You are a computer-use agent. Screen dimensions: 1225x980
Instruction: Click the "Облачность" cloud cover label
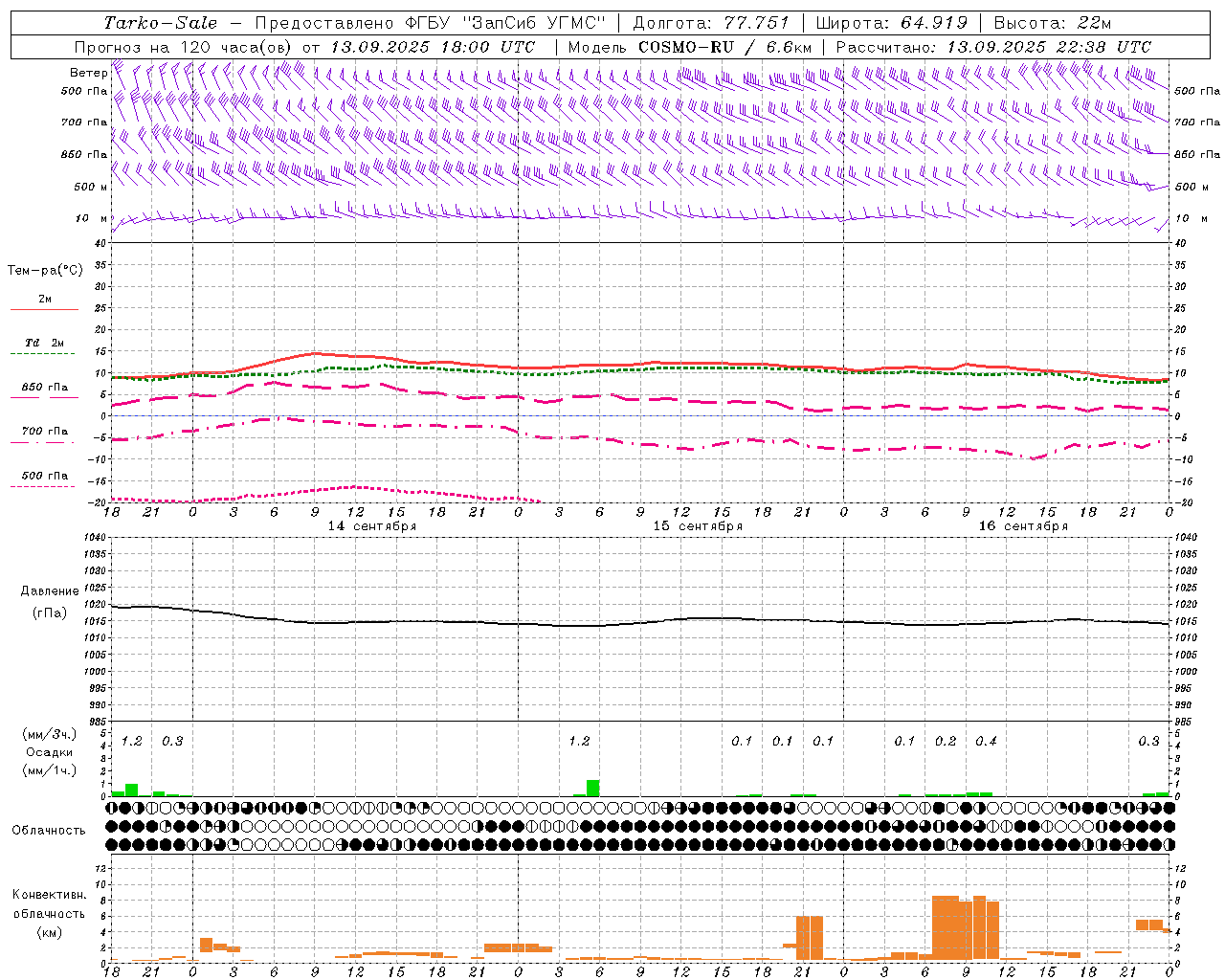pos(49,831)
